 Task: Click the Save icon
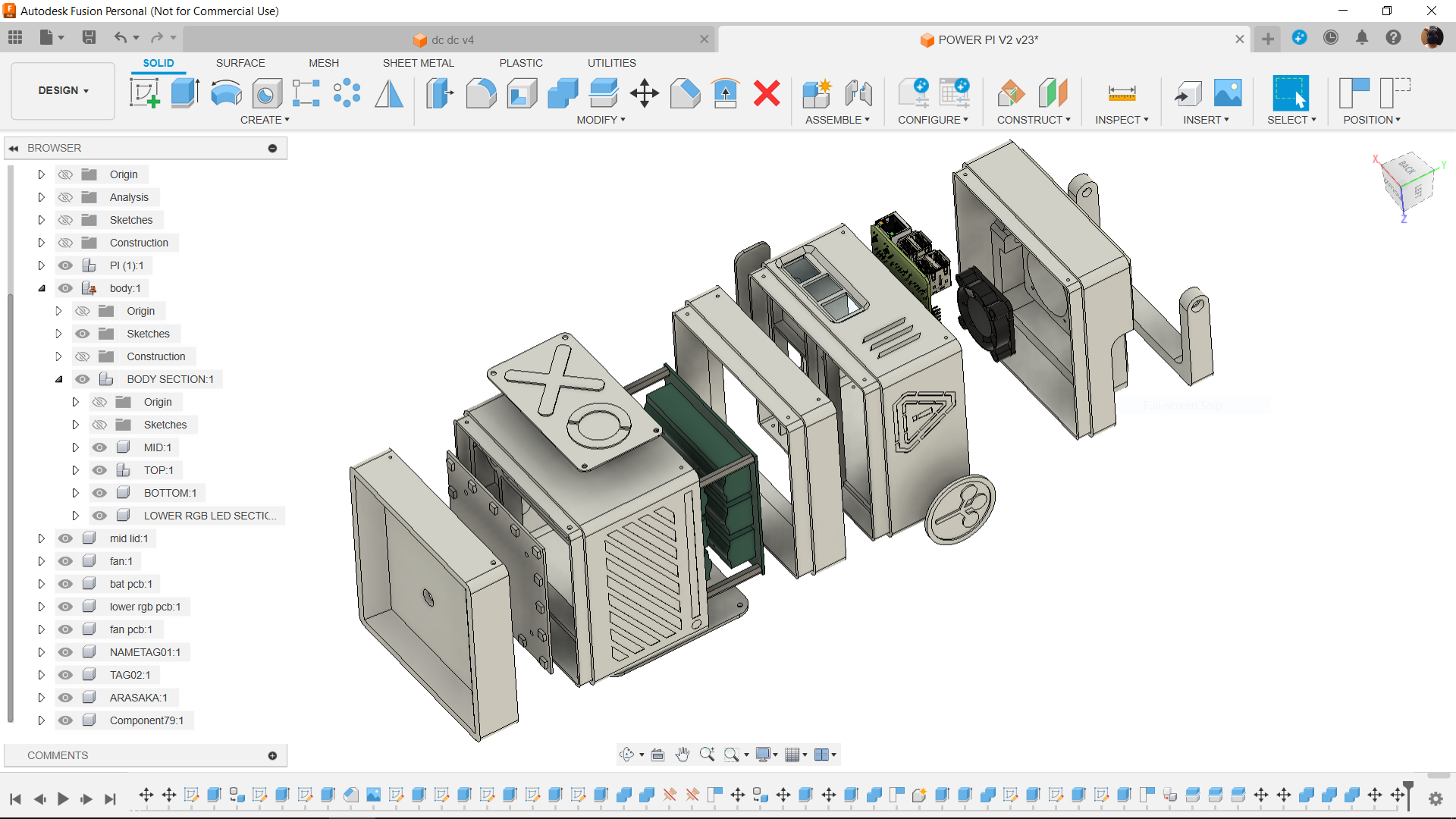tap(89, 37)
